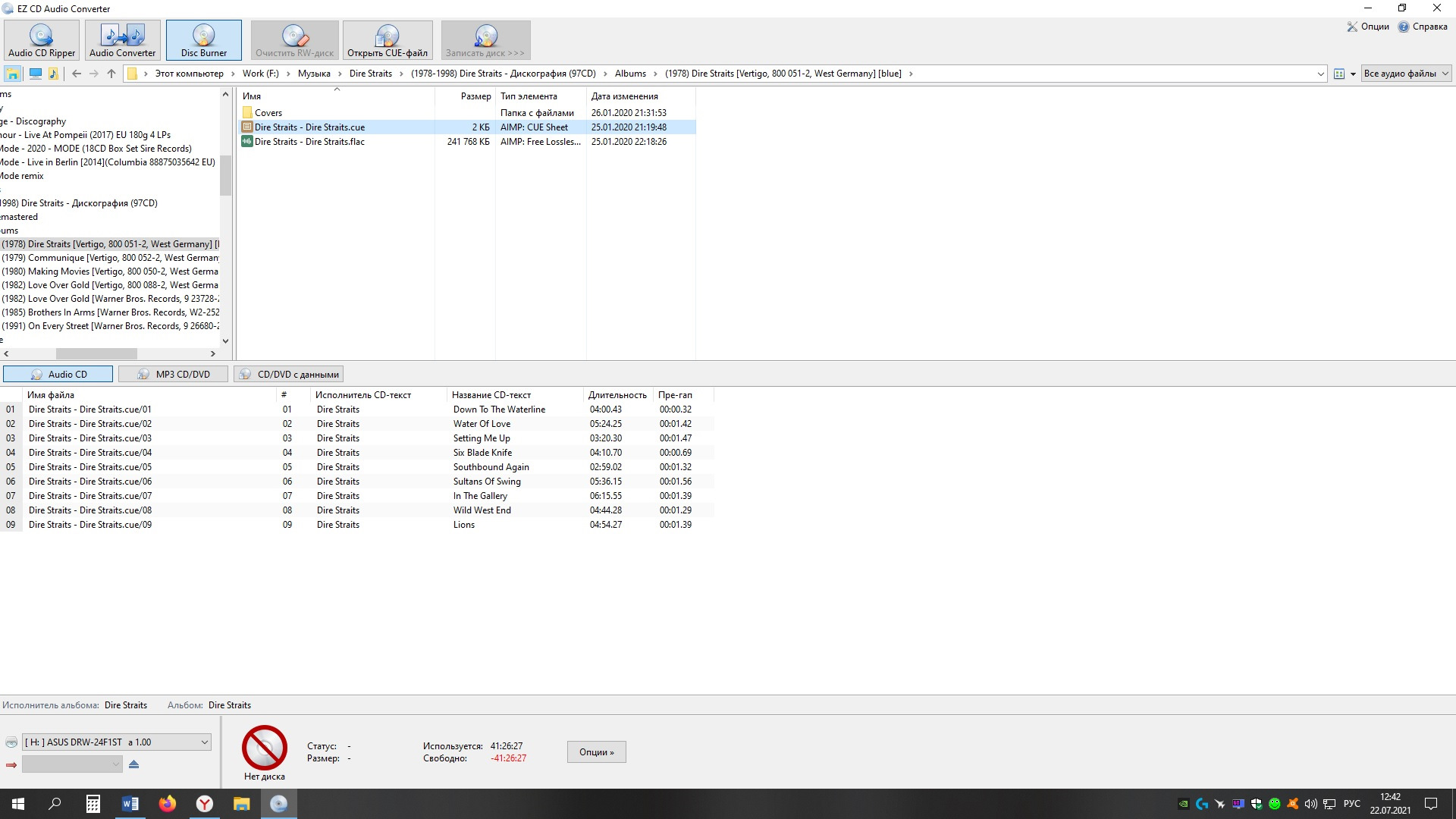Click the Нет диска disc status icon

[264, 748]
